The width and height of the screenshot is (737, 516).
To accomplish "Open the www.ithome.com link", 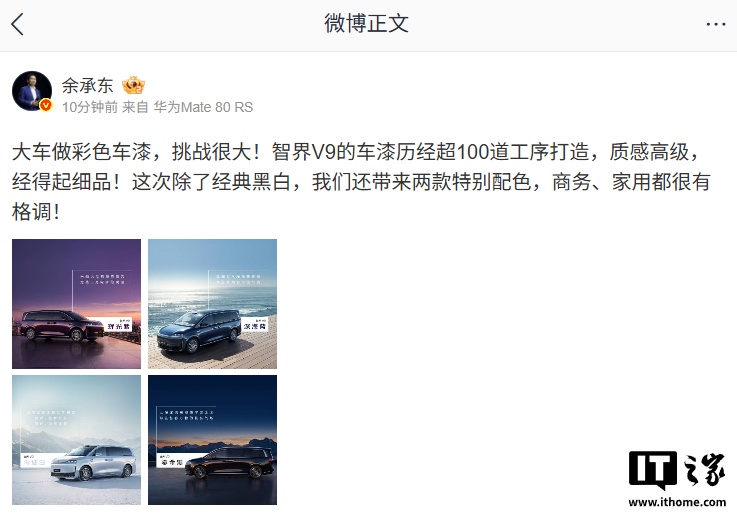I will coord(677,502).
